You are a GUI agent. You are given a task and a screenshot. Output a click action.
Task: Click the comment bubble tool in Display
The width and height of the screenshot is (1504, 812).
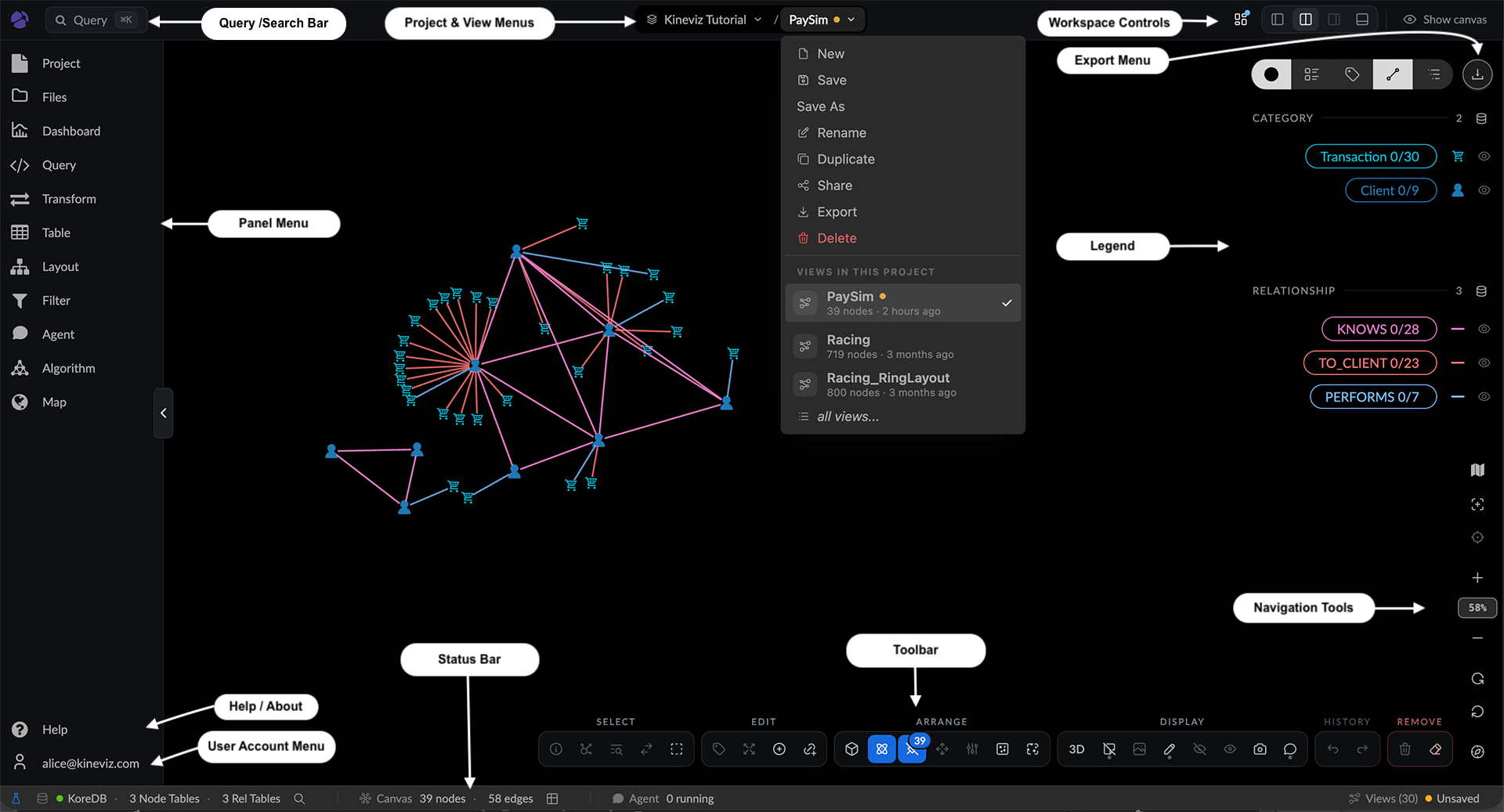coord(1290,749)
